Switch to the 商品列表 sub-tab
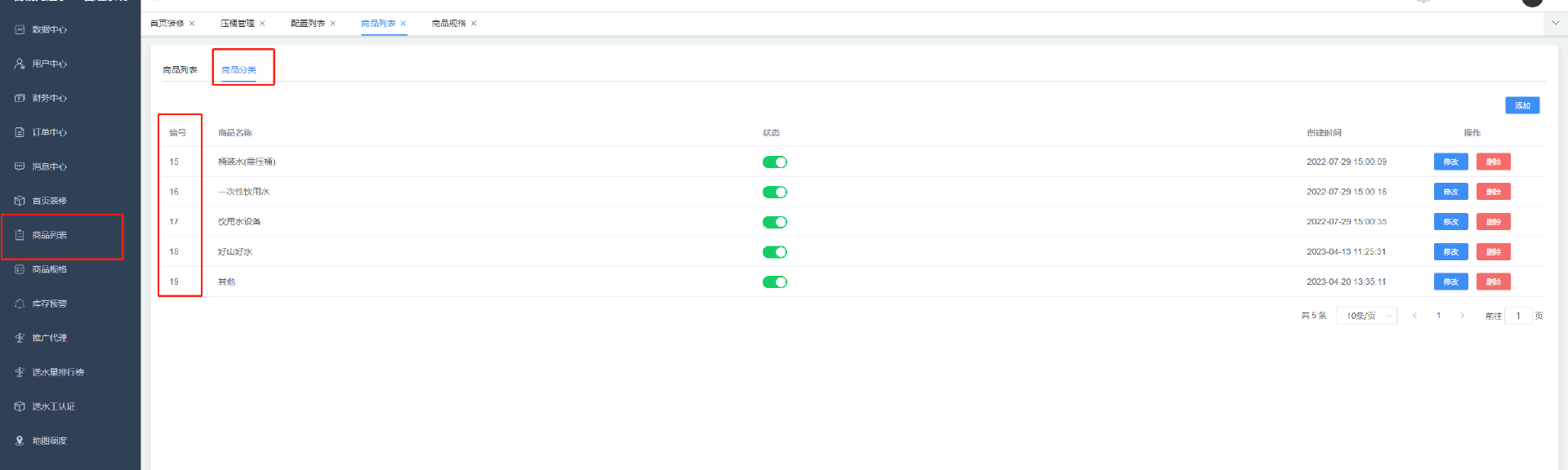 click(x=180, y=70)
